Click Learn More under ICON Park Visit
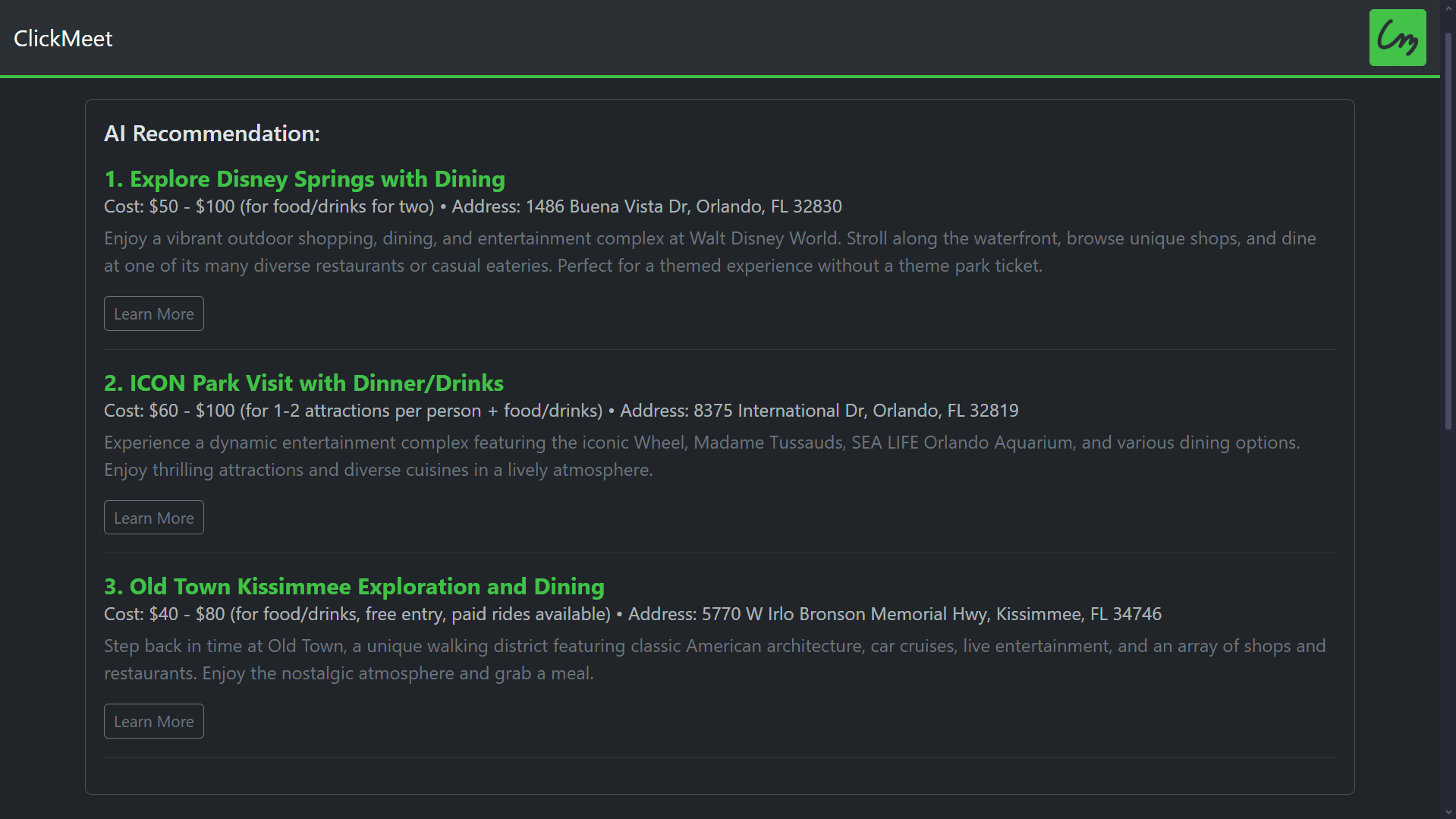1456x819 pixels. 154,518
